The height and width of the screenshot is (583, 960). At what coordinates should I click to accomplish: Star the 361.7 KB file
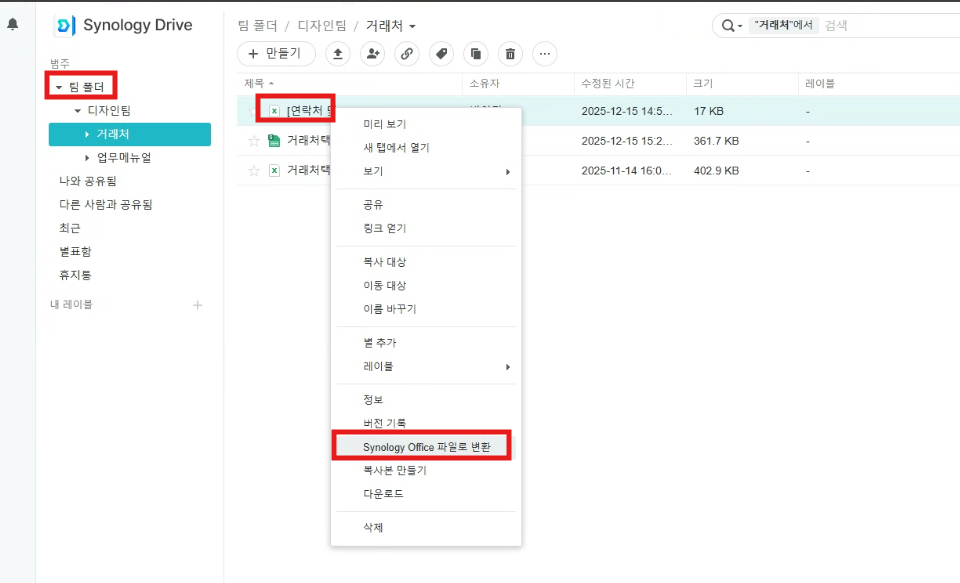click(x=254, y=141)
